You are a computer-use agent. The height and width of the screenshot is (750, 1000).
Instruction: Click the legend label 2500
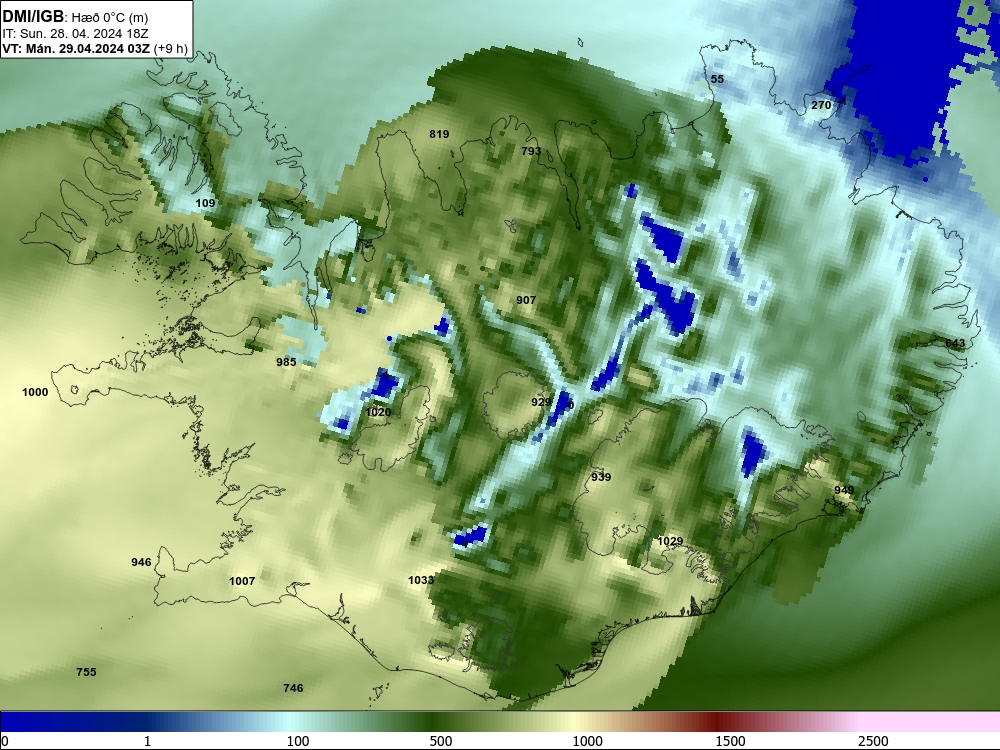[x=873, y=741]
